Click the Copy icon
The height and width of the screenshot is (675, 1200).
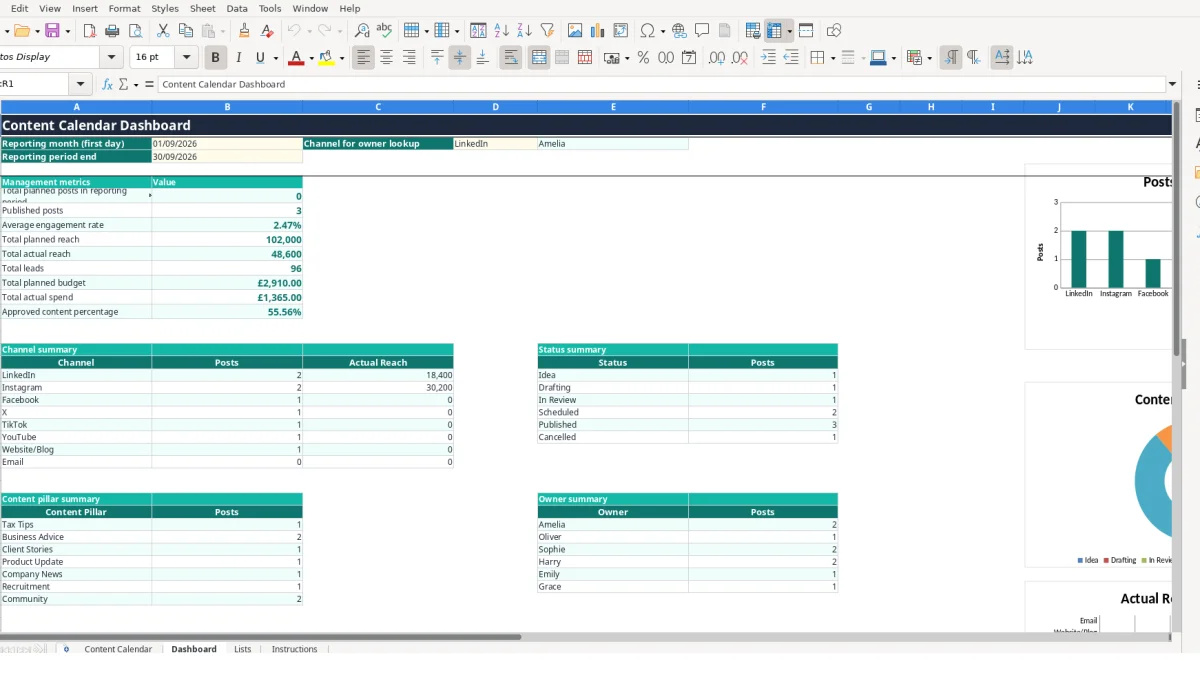(185, 31)
